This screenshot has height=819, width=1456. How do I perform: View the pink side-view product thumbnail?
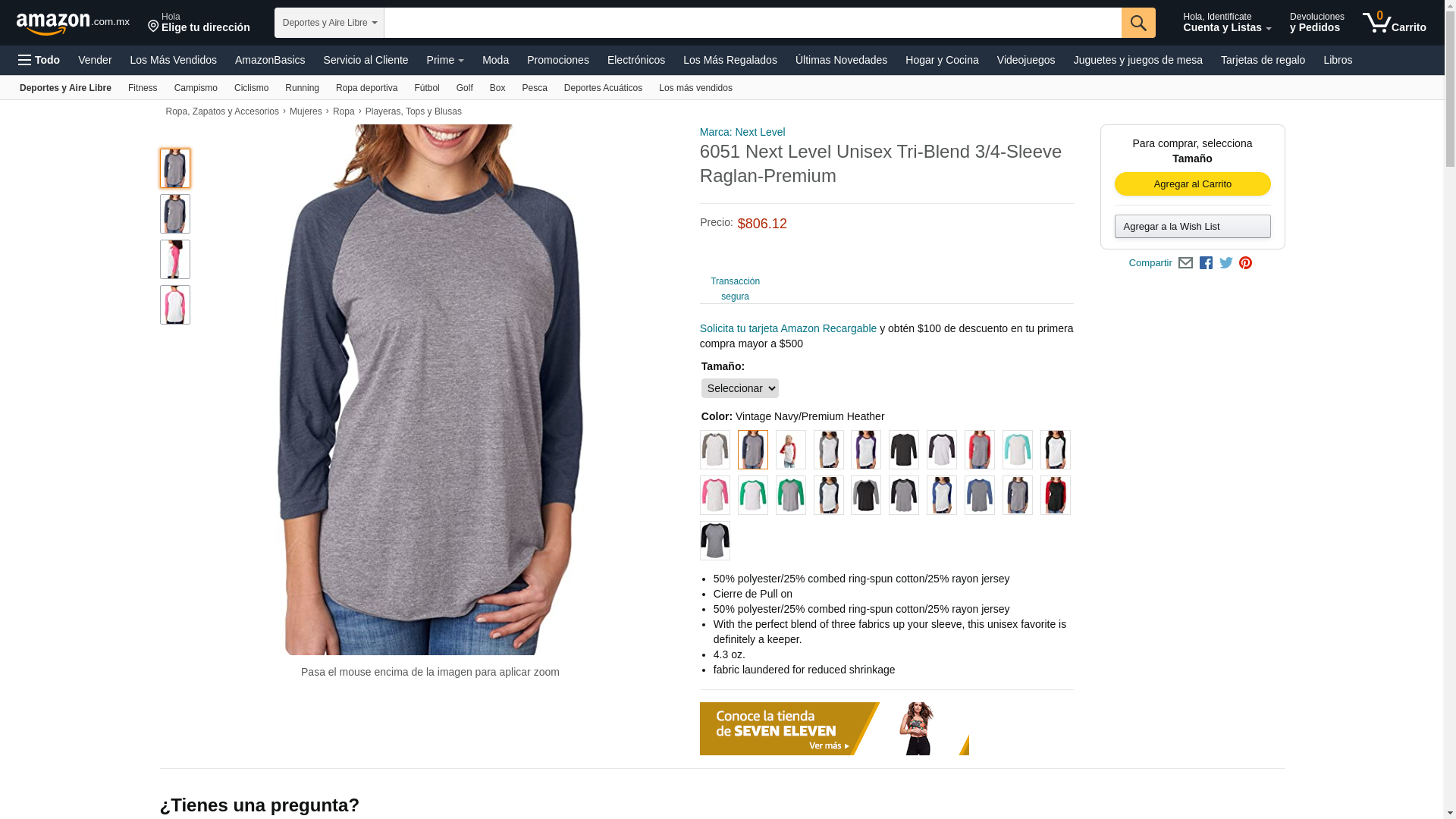point(175,259)
